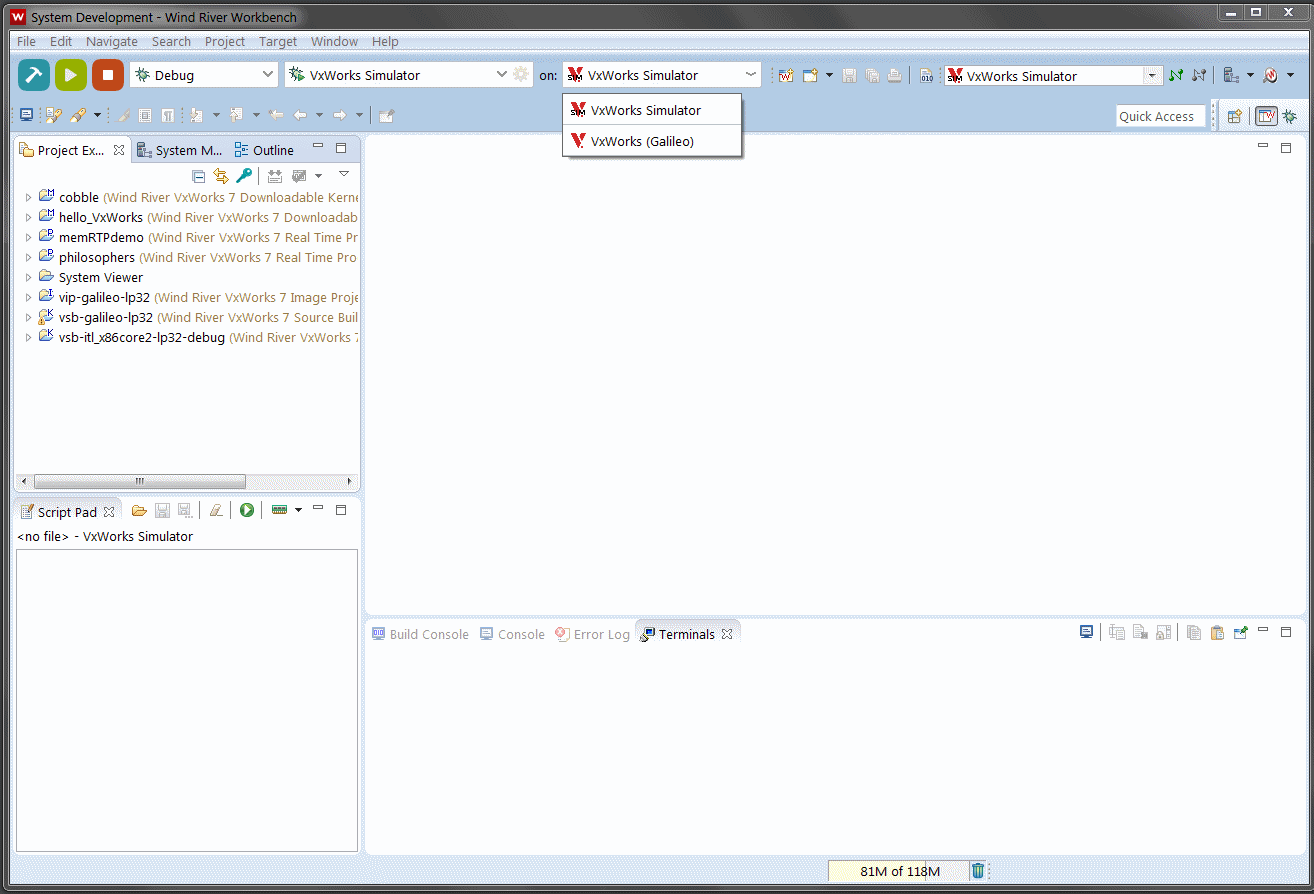Expand the cobble project node
This screenshot has width=1314, height=894.
[x=28, y=197]
